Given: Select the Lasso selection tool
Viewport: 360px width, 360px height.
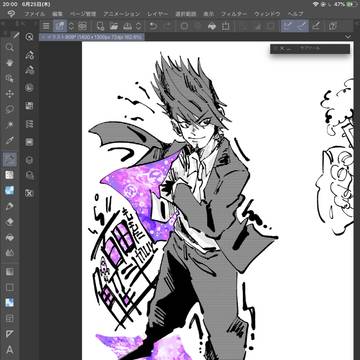Looking at the screenshot, I should [10, 109].
